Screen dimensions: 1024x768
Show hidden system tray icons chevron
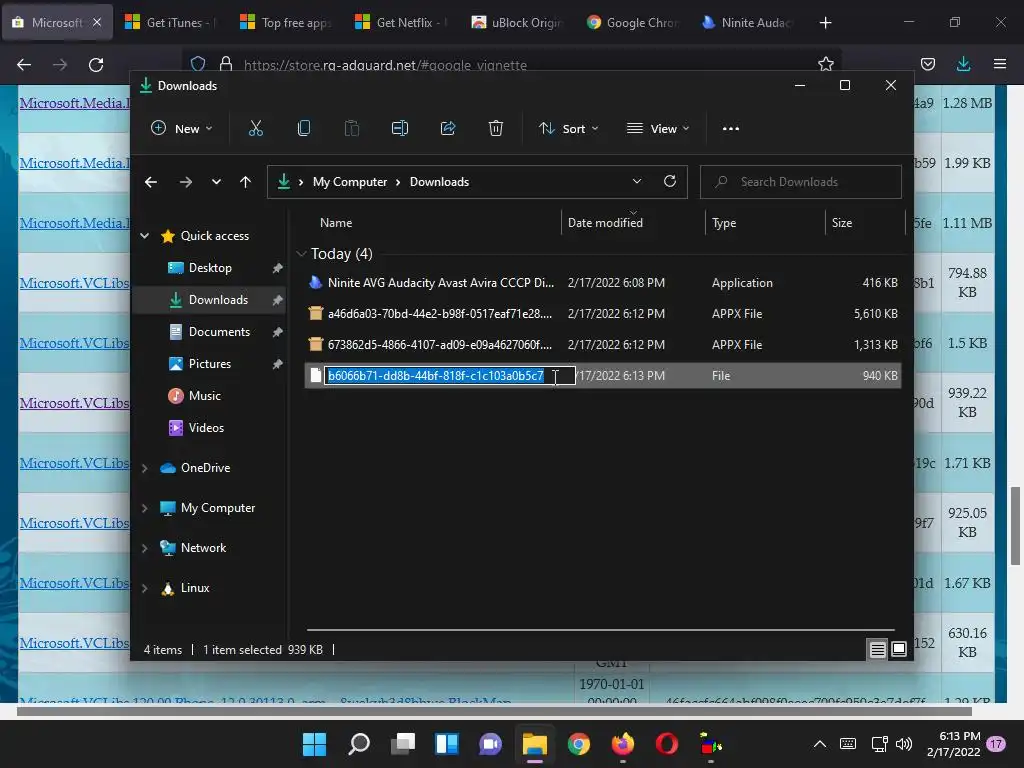tap(820, 744)
